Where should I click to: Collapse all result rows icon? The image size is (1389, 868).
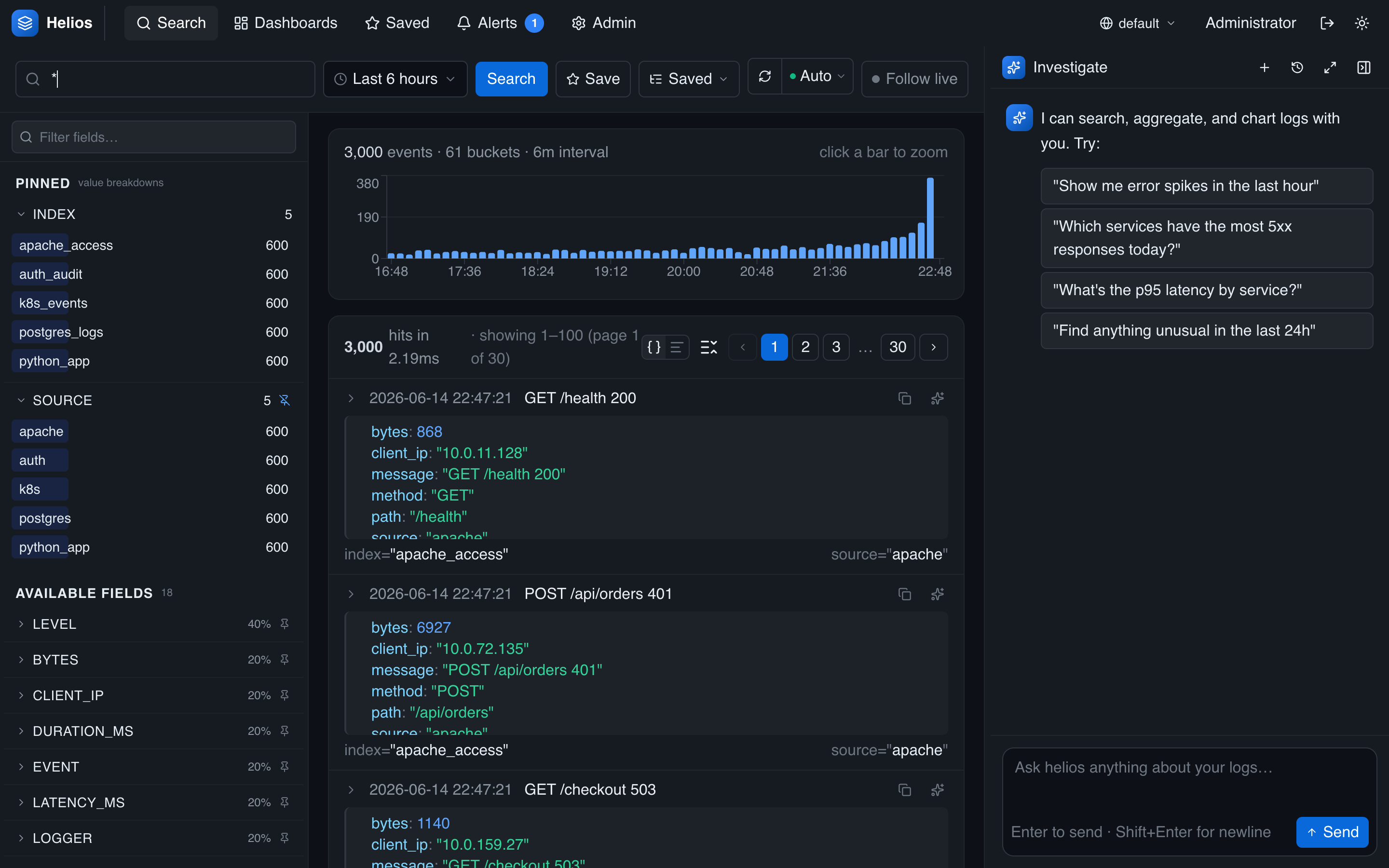pyautogui.click(x=709, y=347)
